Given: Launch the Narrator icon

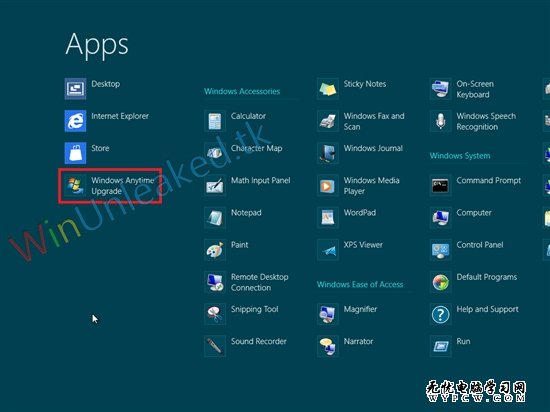Looking at the screenshot, I should (x=328, y=346).
